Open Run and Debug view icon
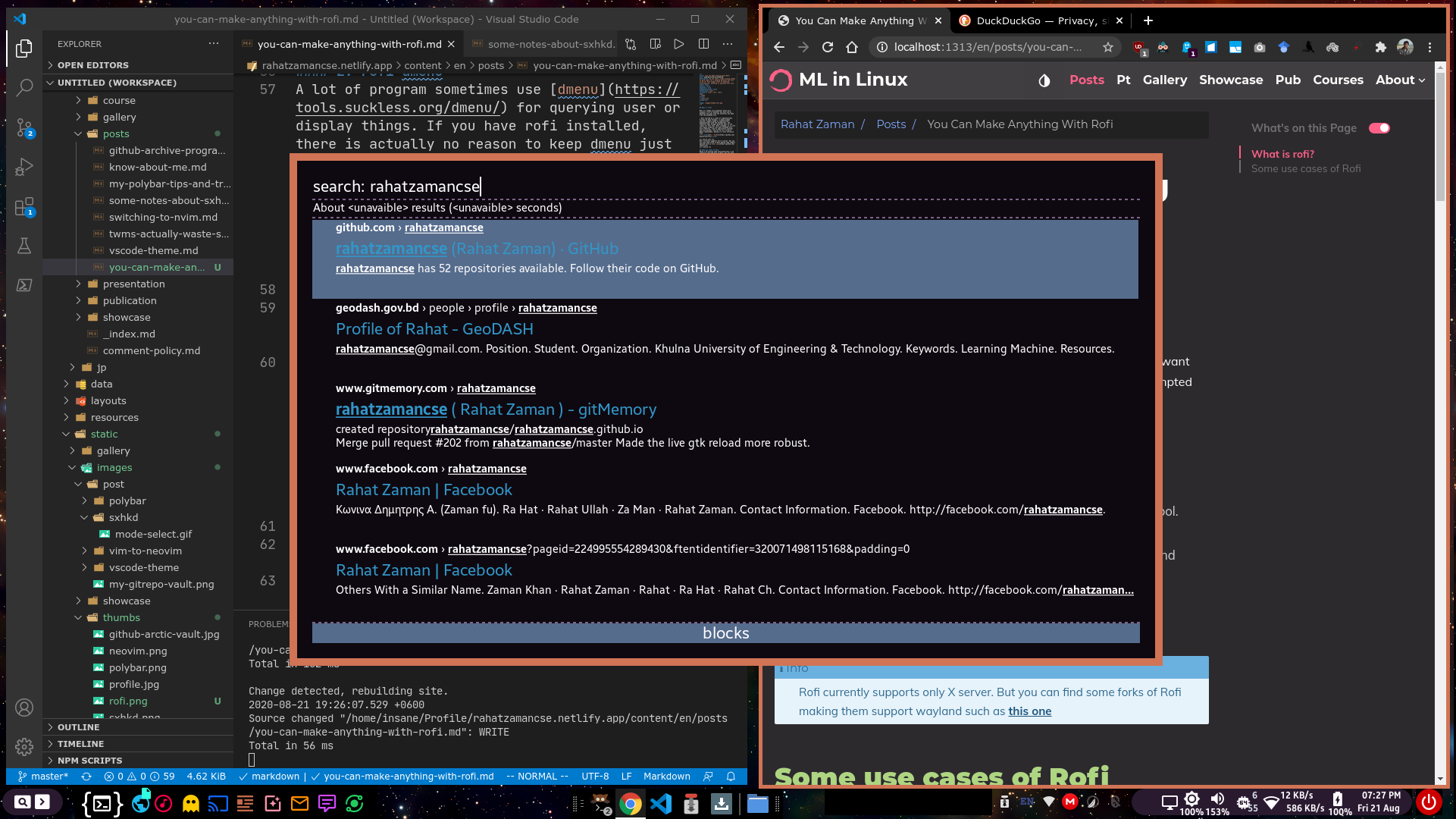Image resolution: width=1456 pixels, height=819 pixels. [x=24, y=167]
